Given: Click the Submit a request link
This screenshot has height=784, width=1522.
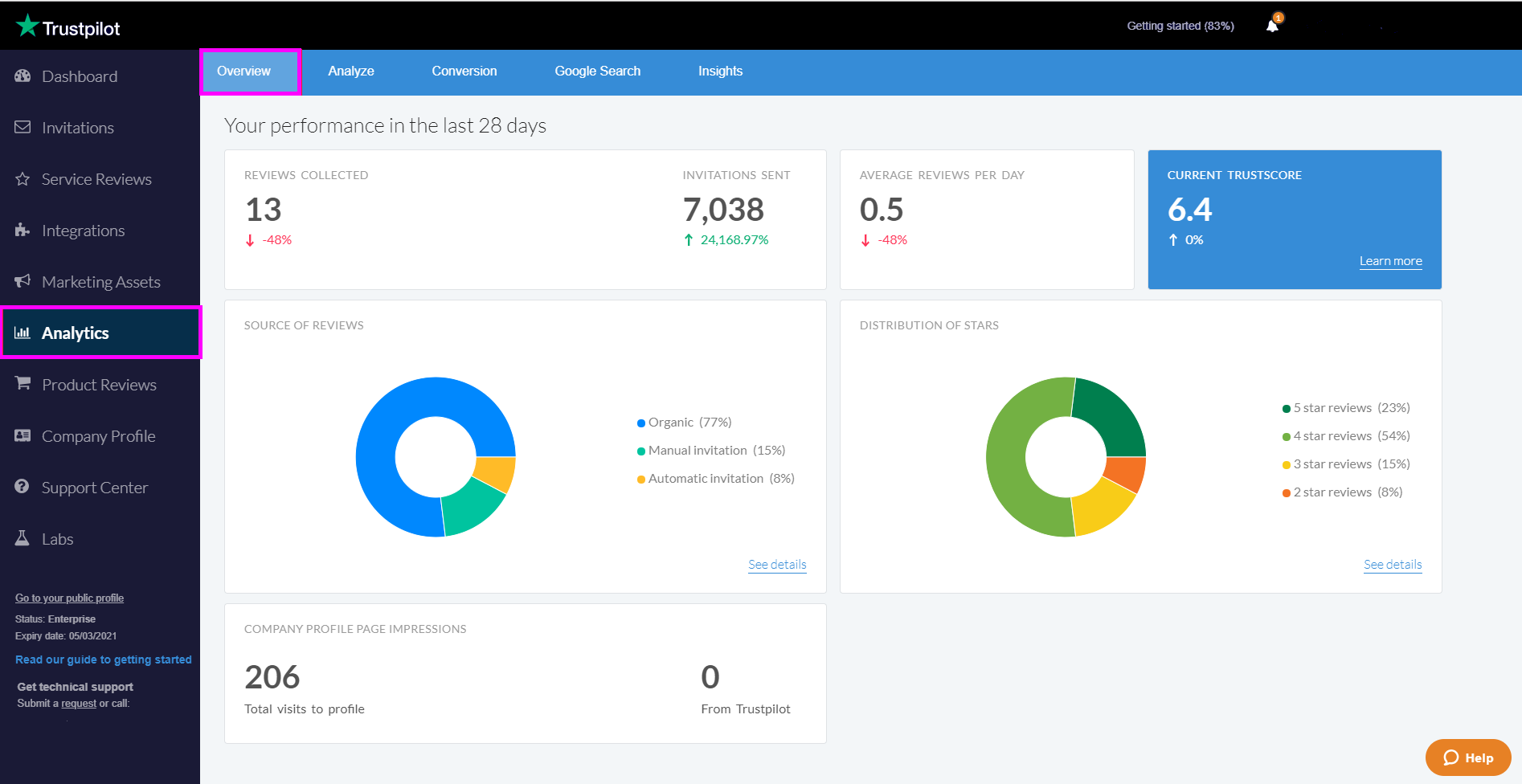Looking at the screenshot, I should tap(79, 704).
